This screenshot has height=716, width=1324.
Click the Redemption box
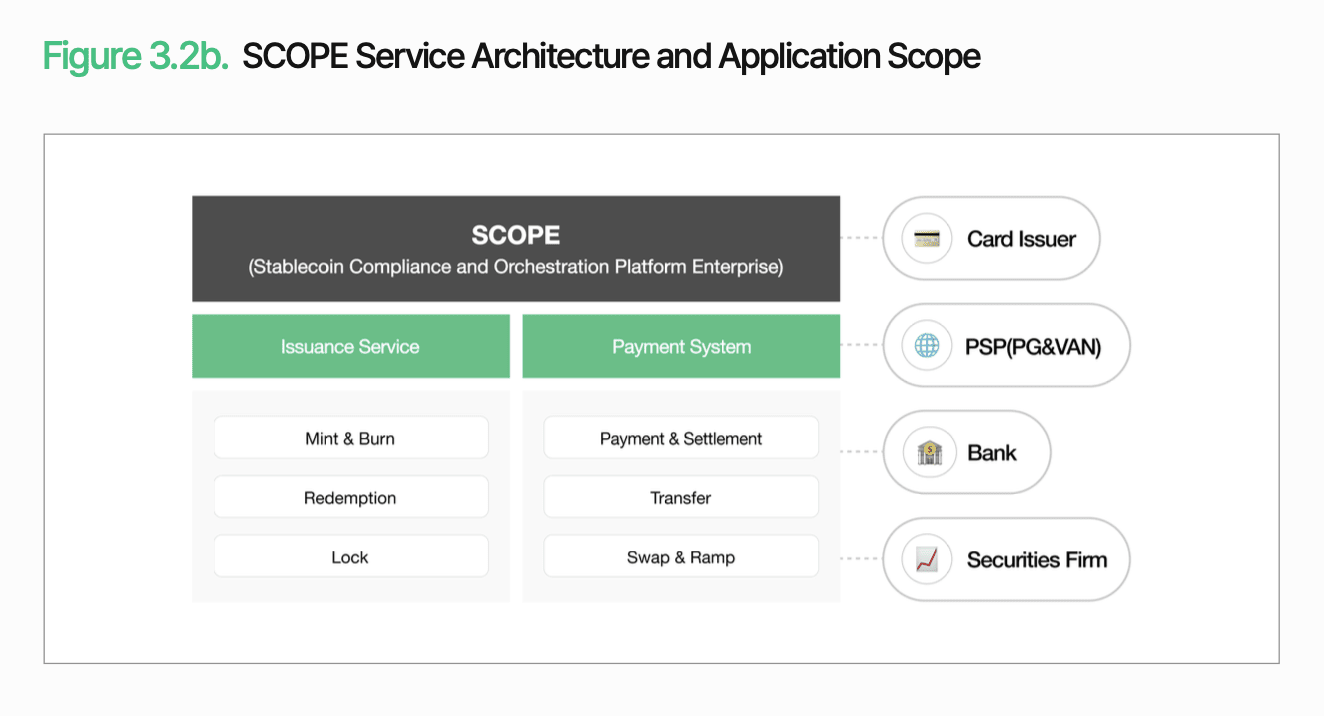coord(351,497)
